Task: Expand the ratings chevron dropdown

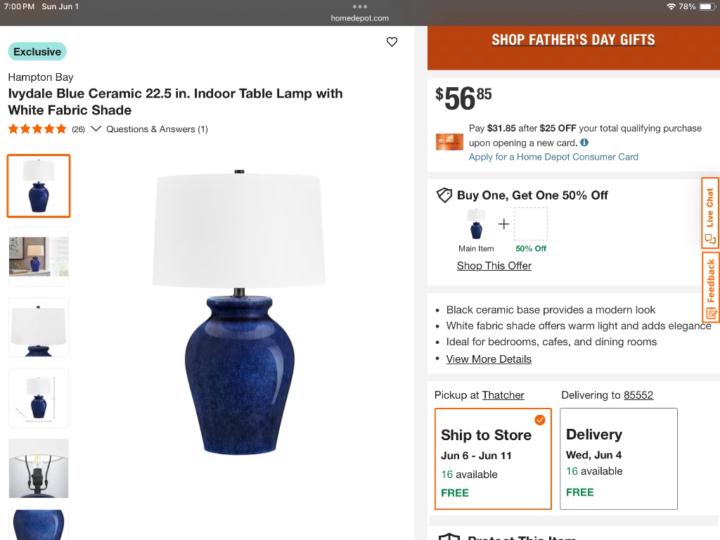Action: click(x=96, y=129)
